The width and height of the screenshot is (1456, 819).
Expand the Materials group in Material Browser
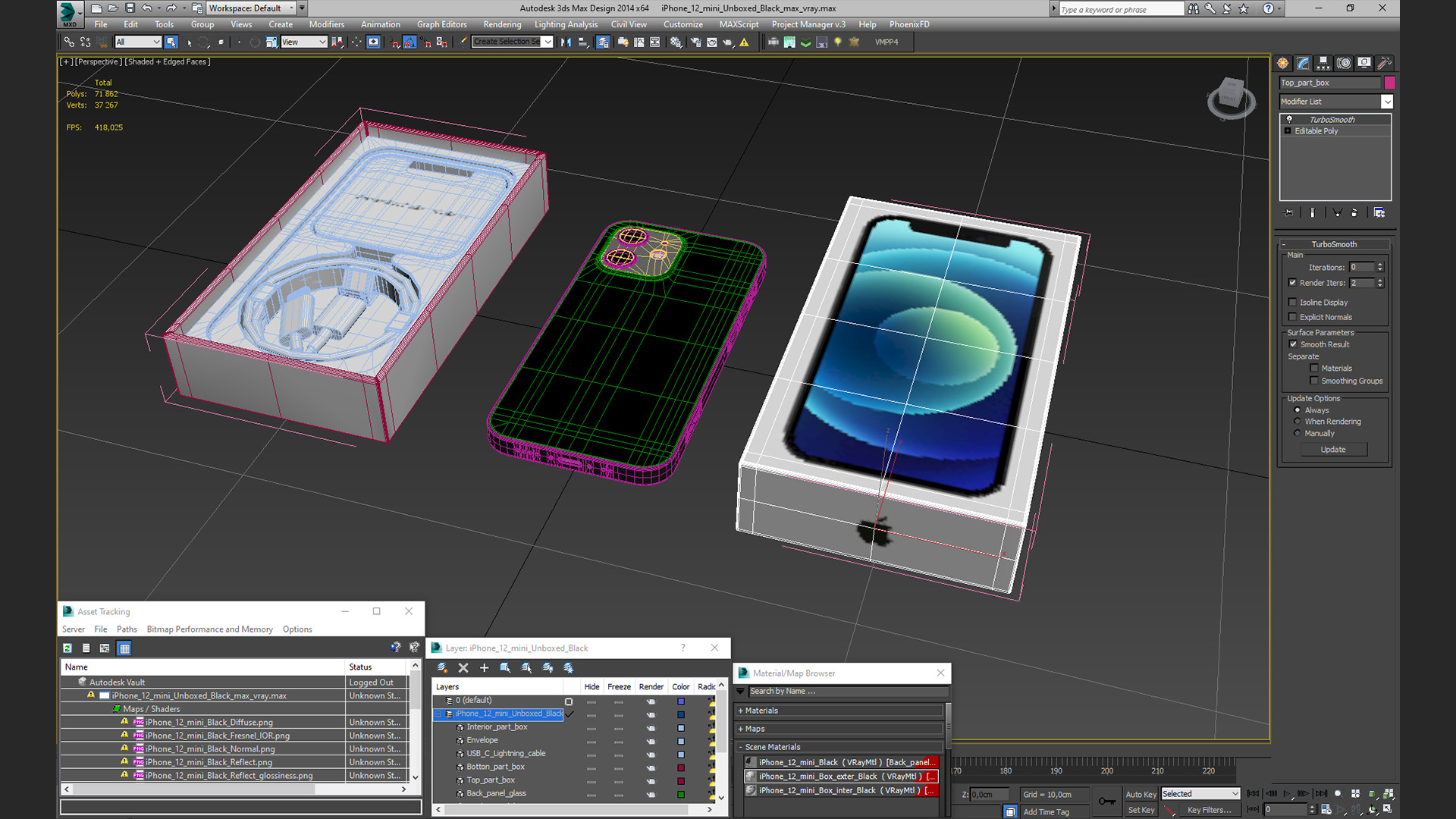tap(741, 711)
